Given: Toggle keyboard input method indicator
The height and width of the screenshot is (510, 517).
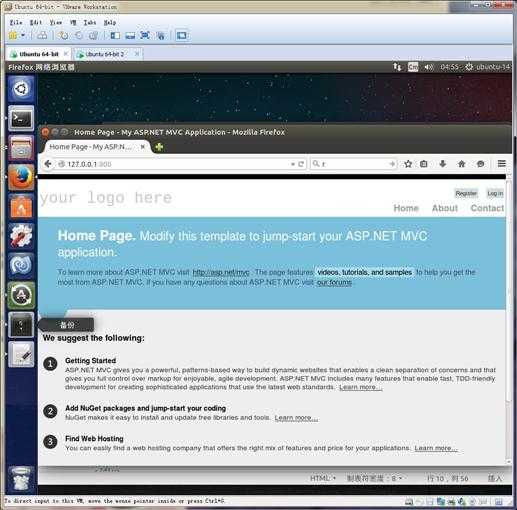Looking at the screenshot, I should (413, 67).
